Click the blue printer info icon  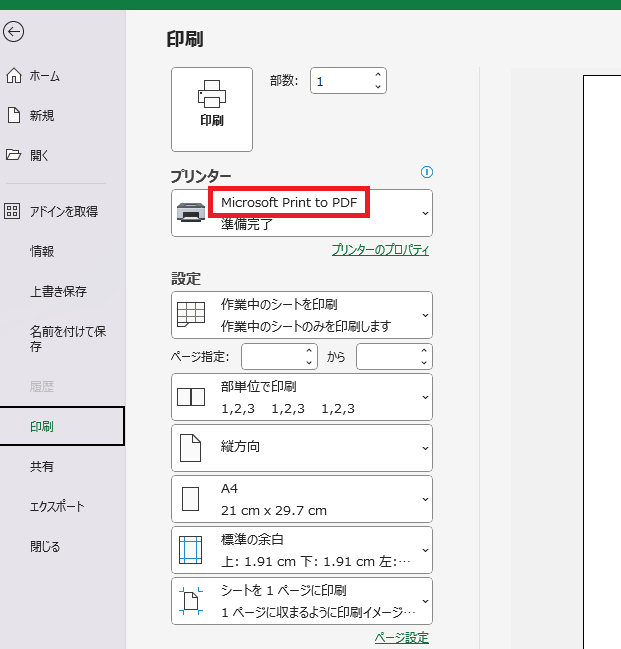click(426, 172)
